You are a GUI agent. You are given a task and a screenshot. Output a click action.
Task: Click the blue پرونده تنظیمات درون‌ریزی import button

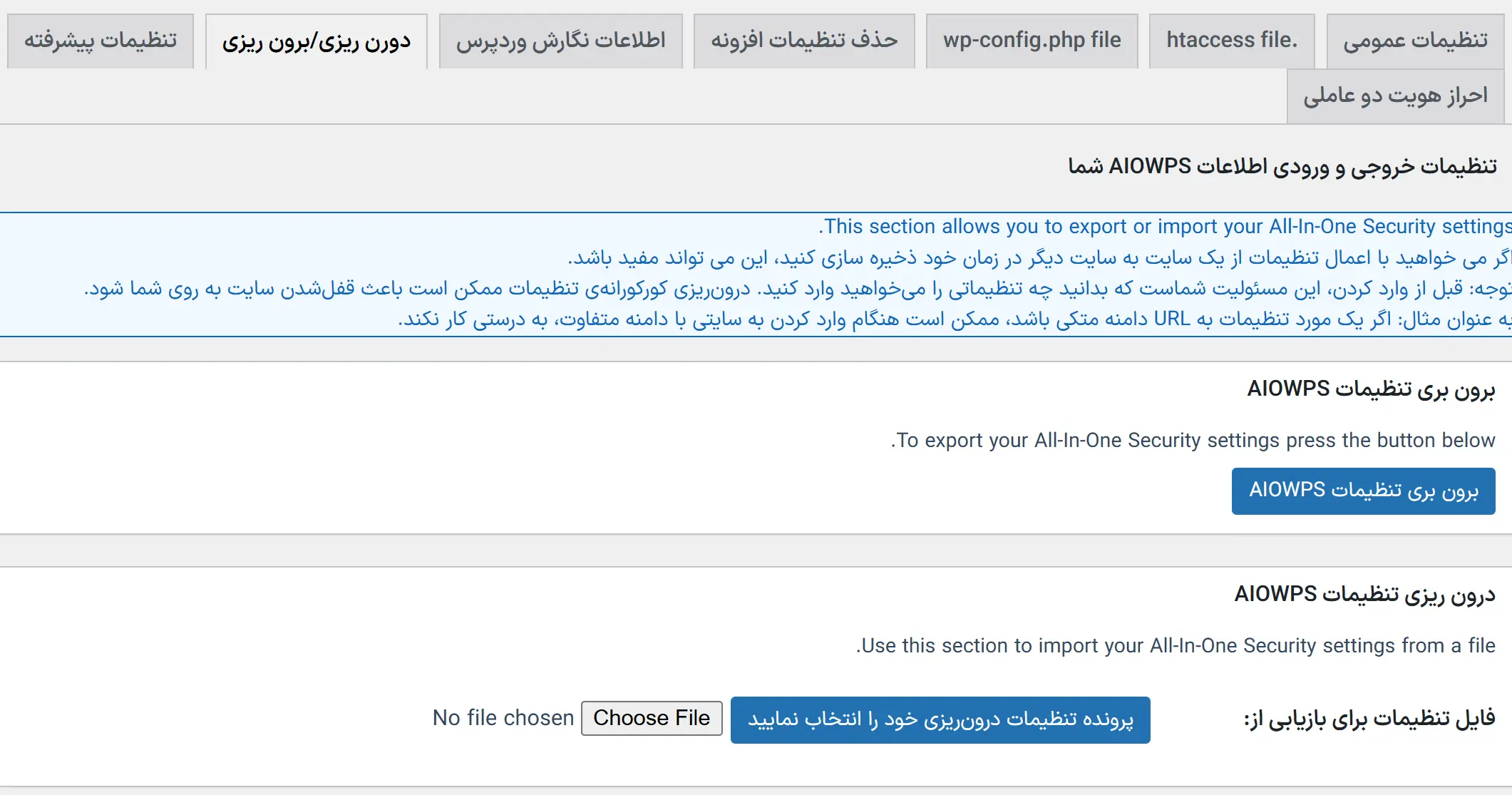click(x=940, y=719)
